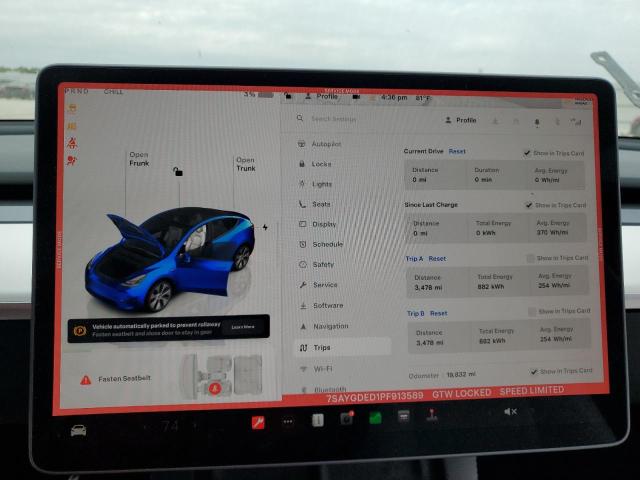Image resolution: width=640 pixels, height=480 pixels.
Task: Click the Lights bulb icon
Action: click(302, 184)
